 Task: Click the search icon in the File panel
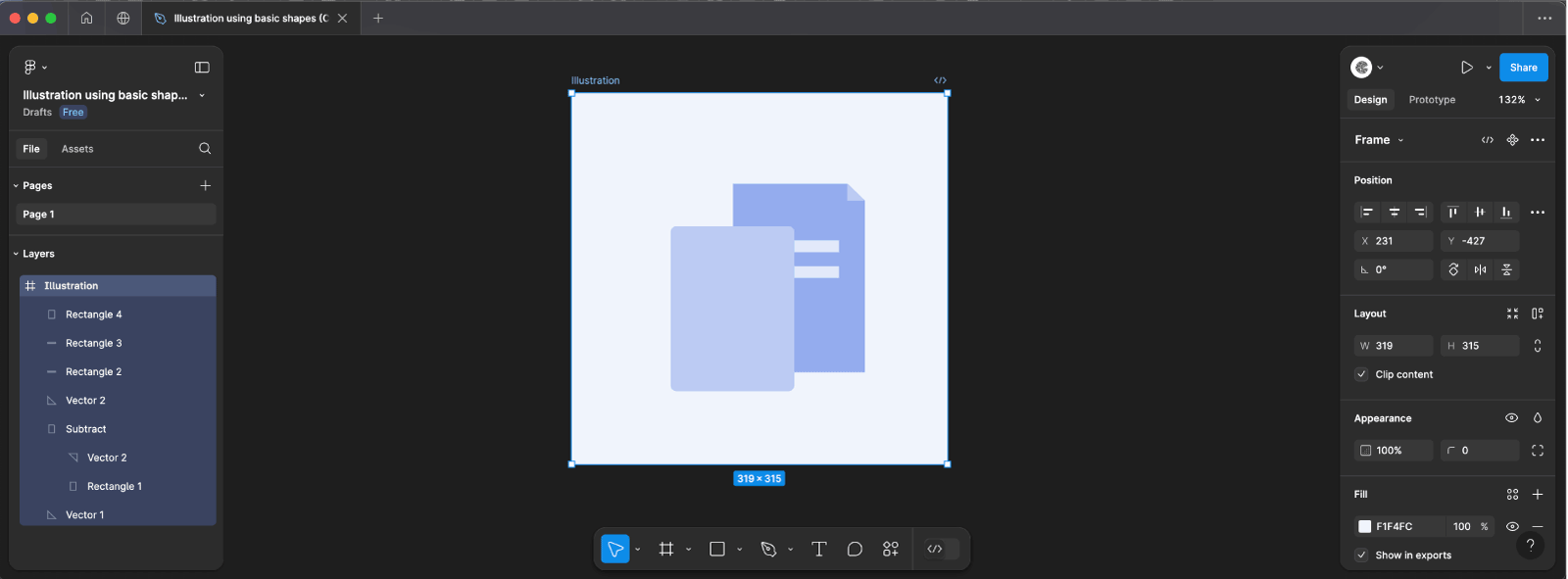click(x=205, y=149)
